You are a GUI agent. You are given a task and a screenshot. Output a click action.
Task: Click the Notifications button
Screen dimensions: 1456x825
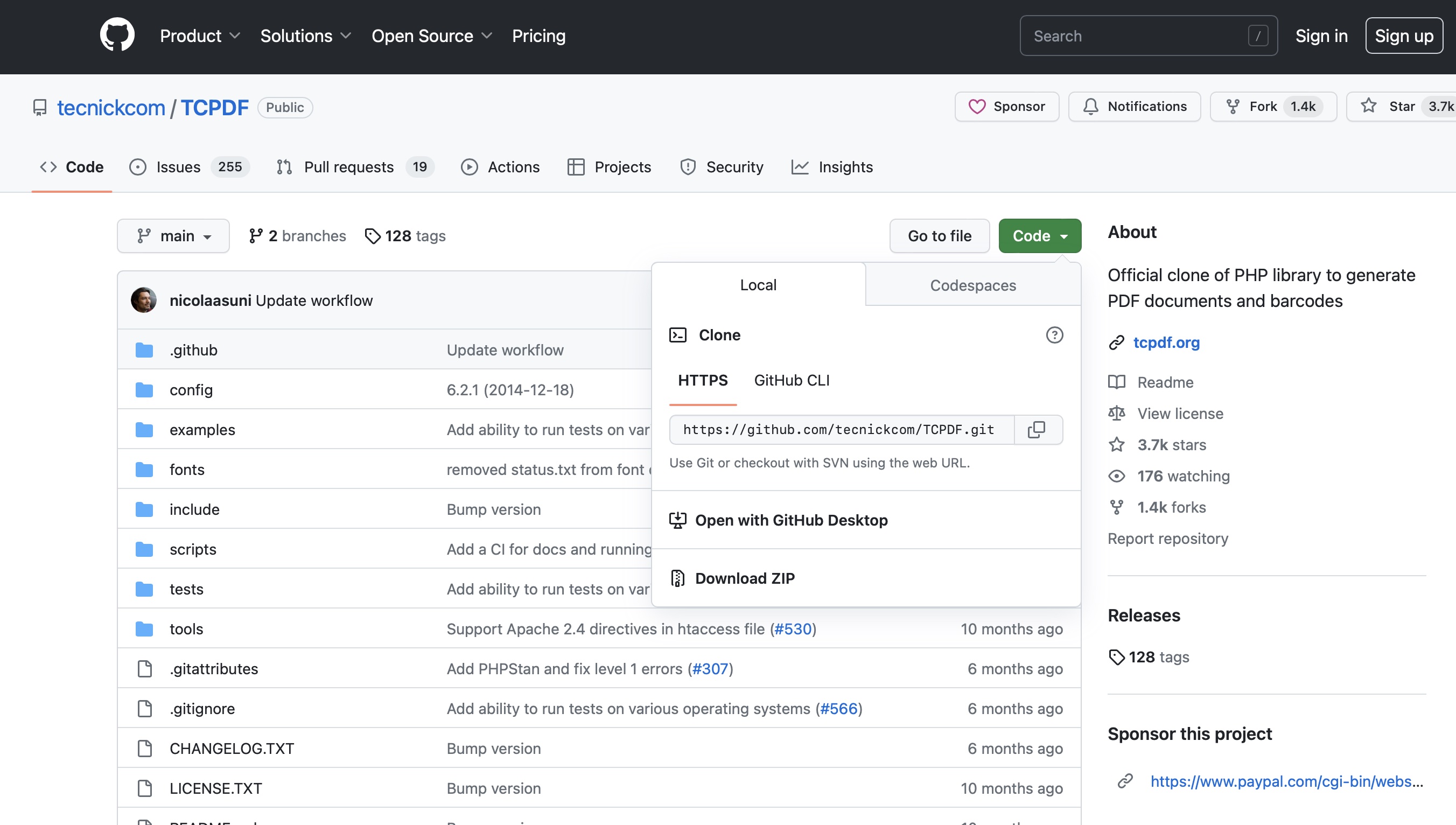point(1134,107)
